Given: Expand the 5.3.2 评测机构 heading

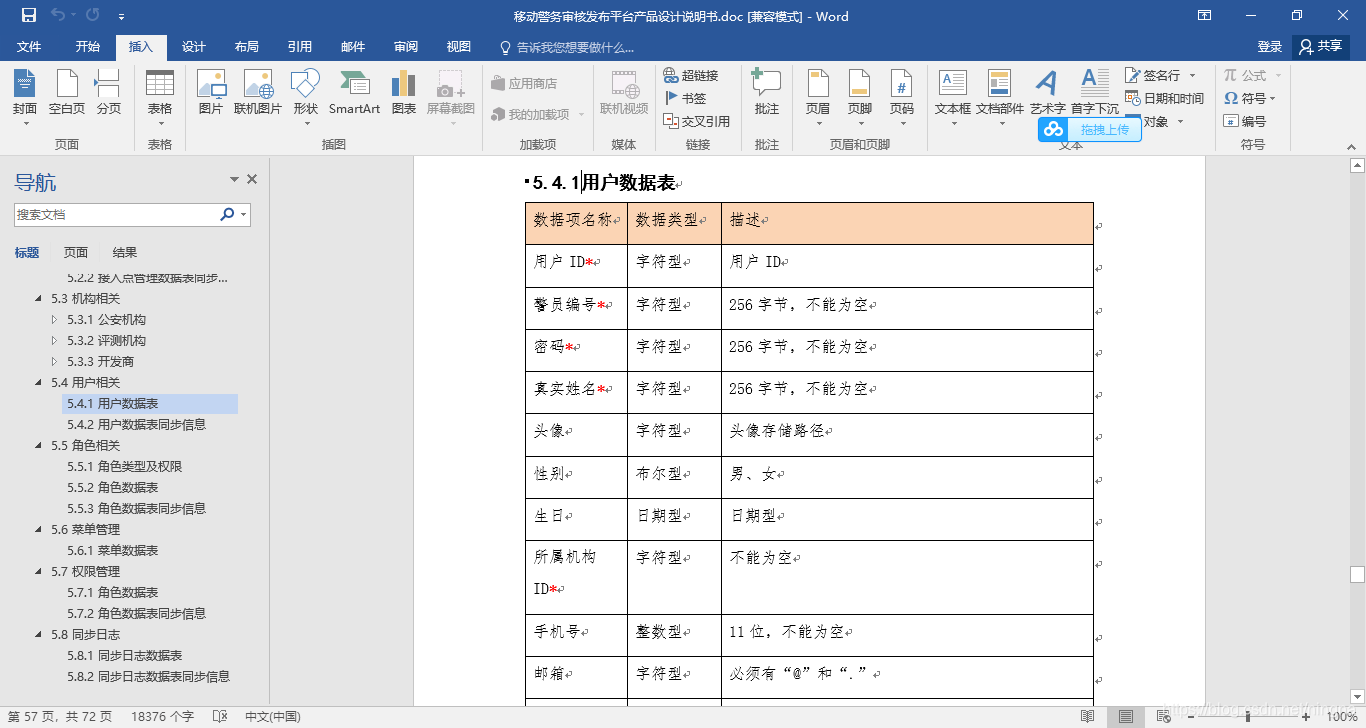Looking at the screenshot, I should (x=54, y=340).
